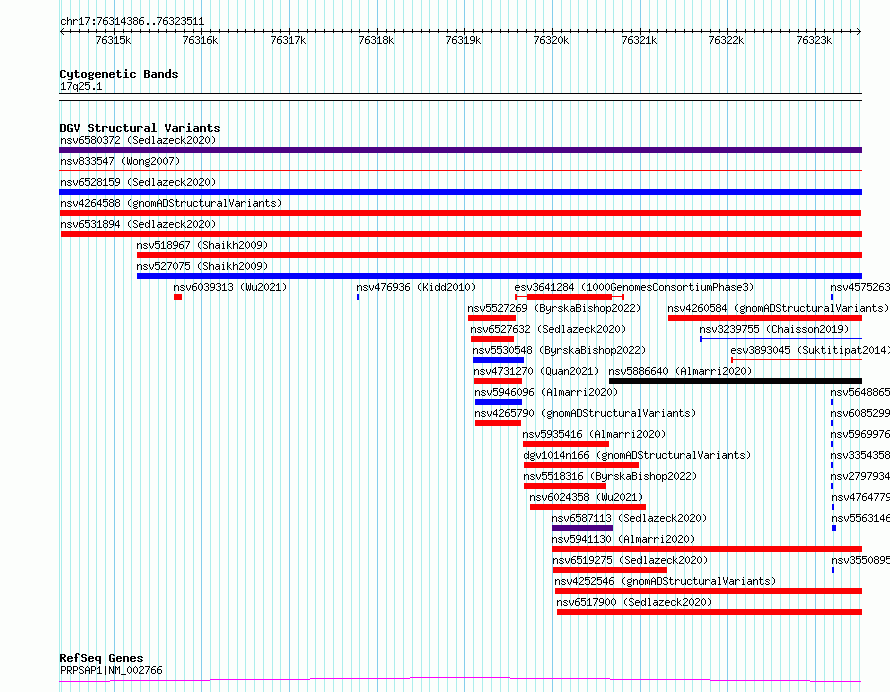Viewport: 890px width, 692px height.
Task: Open dgv1014n166 (gnomADStructuralVariants) label
Action: coord(637,455)
